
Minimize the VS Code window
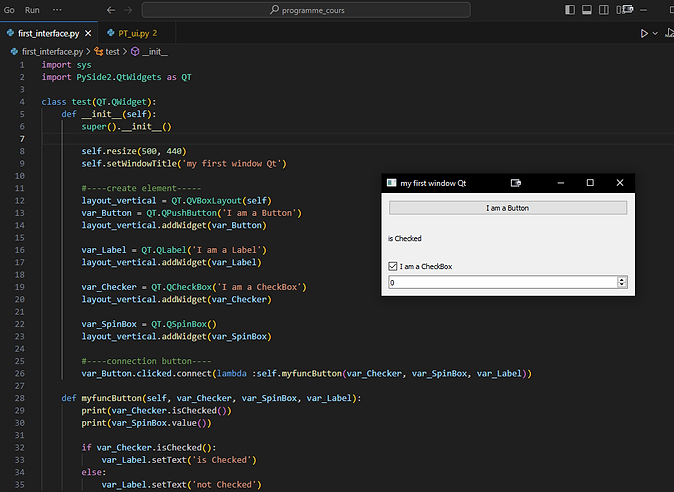(643, 10)
